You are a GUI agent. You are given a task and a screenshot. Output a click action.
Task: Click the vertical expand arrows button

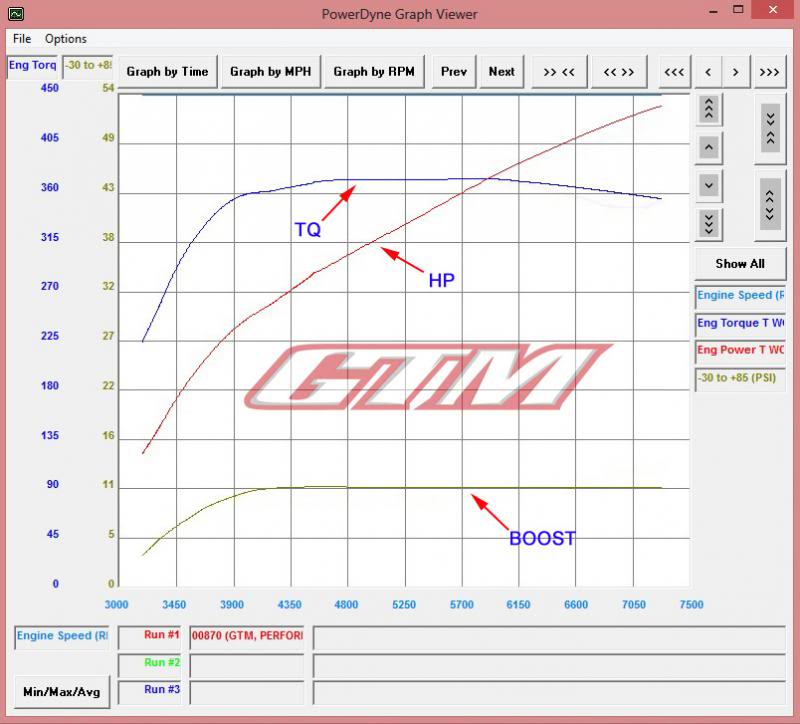tap(770, 205)
